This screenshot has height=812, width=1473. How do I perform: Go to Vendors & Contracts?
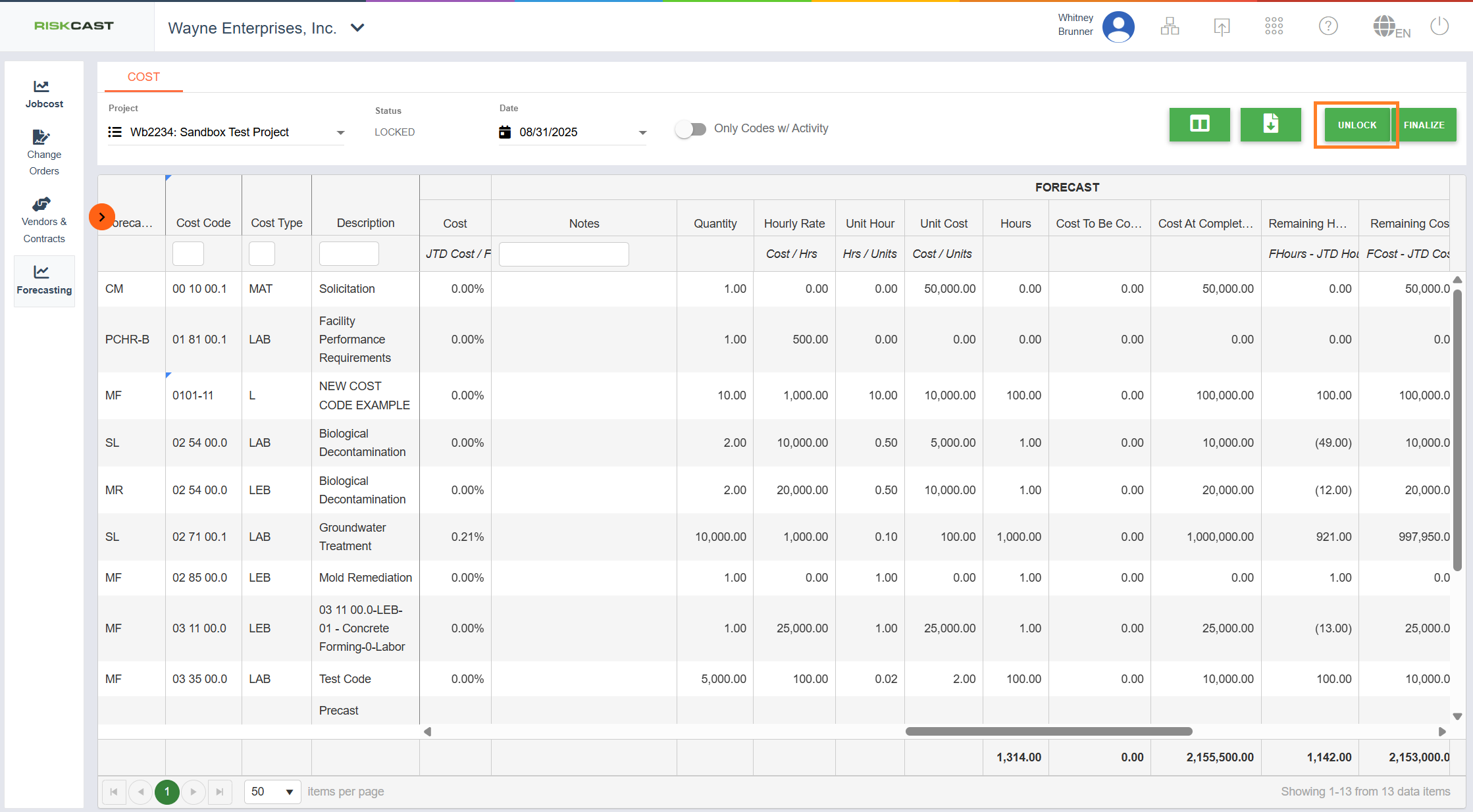(43, 220)
